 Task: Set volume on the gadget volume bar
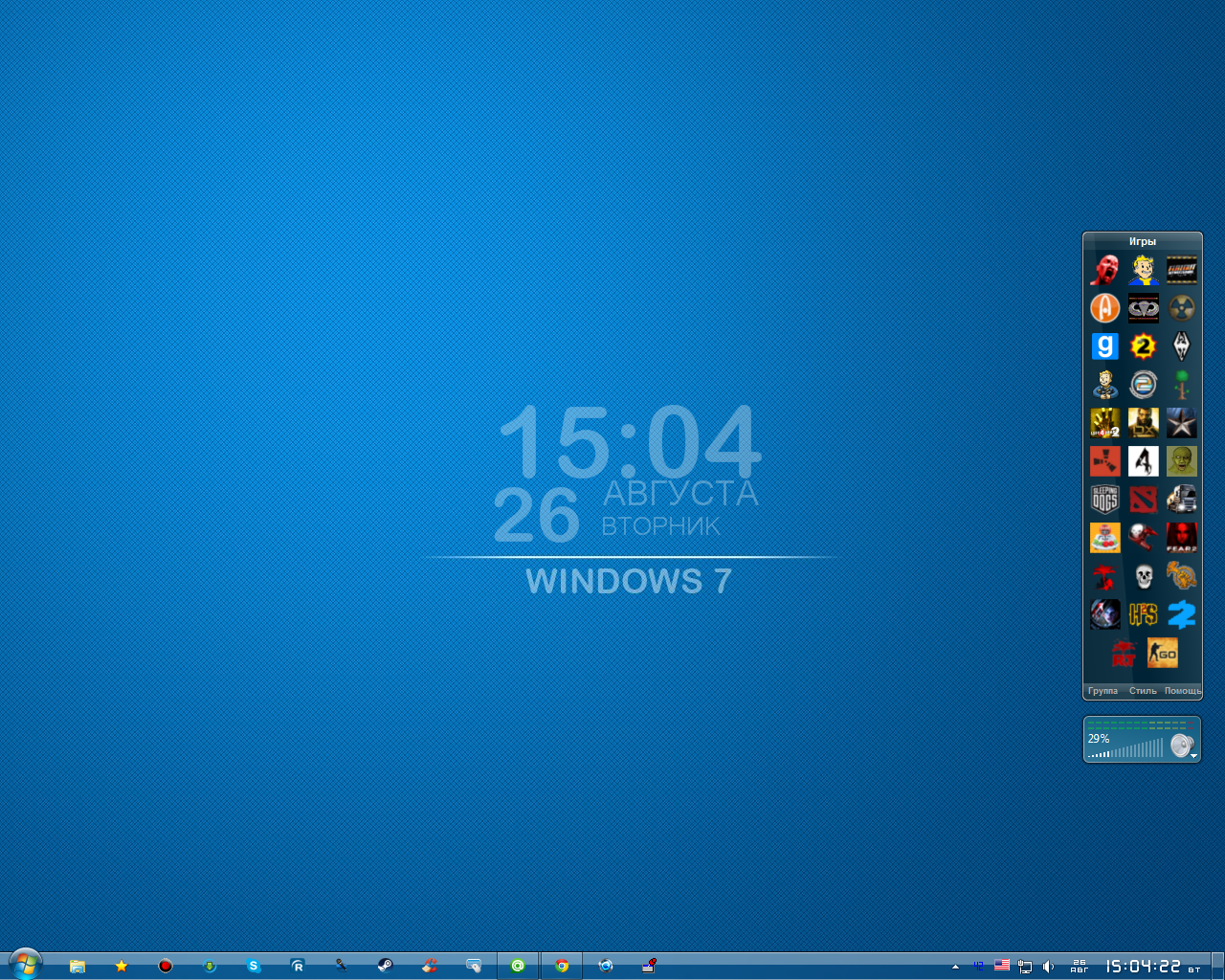click(1126, 749)
